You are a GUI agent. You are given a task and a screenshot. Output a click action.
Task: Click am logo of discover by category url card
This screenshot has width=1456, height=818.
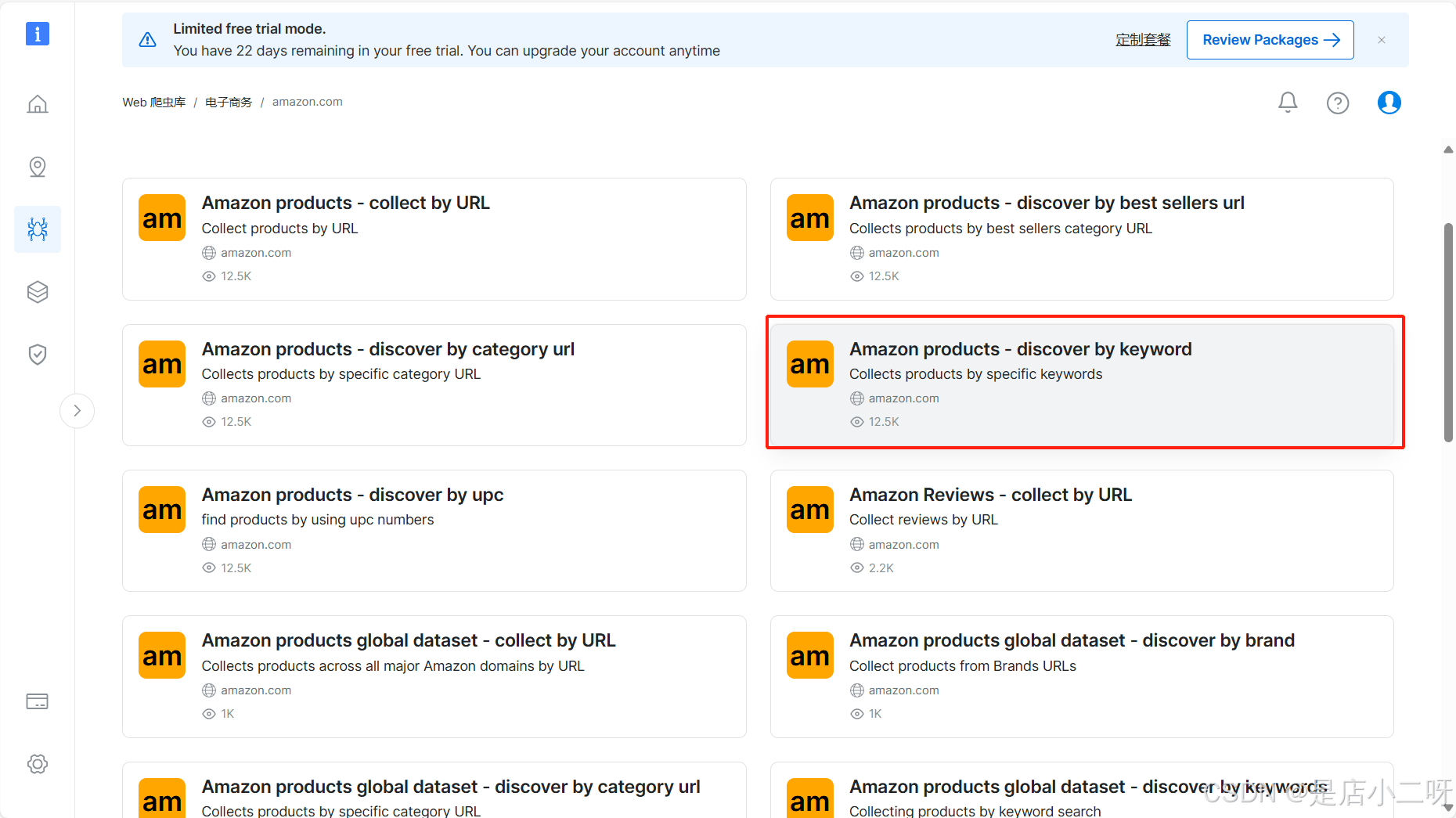coord(162,364)
